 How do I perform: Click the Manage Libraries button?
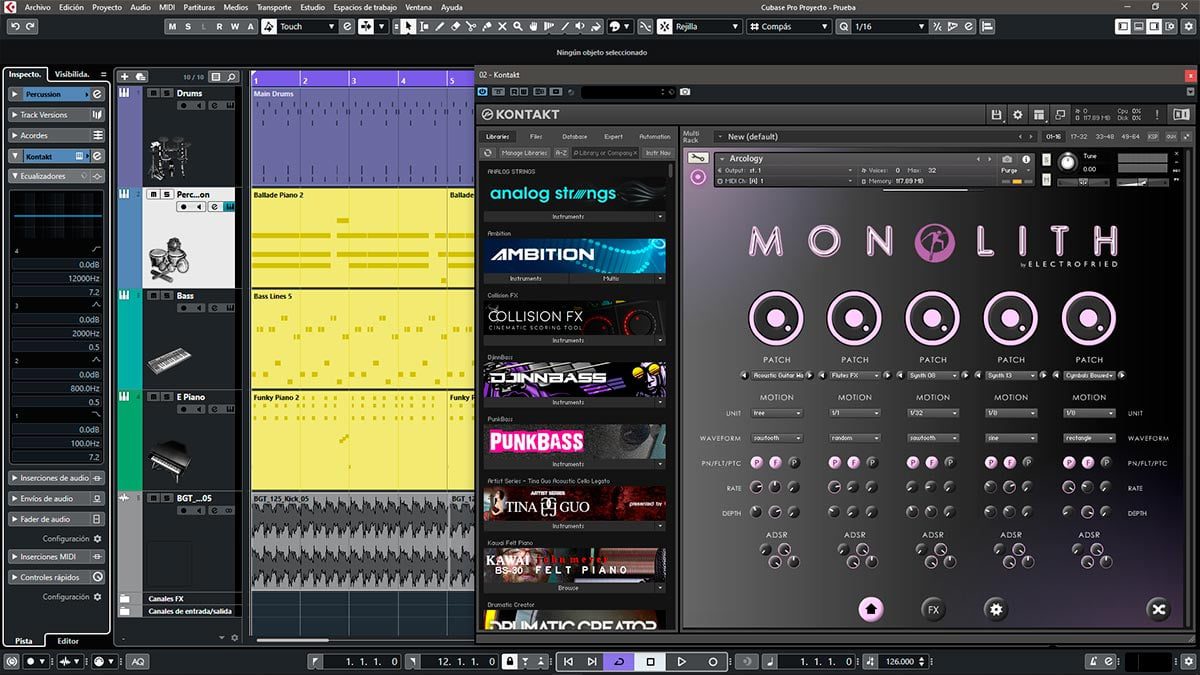(524, 153)
